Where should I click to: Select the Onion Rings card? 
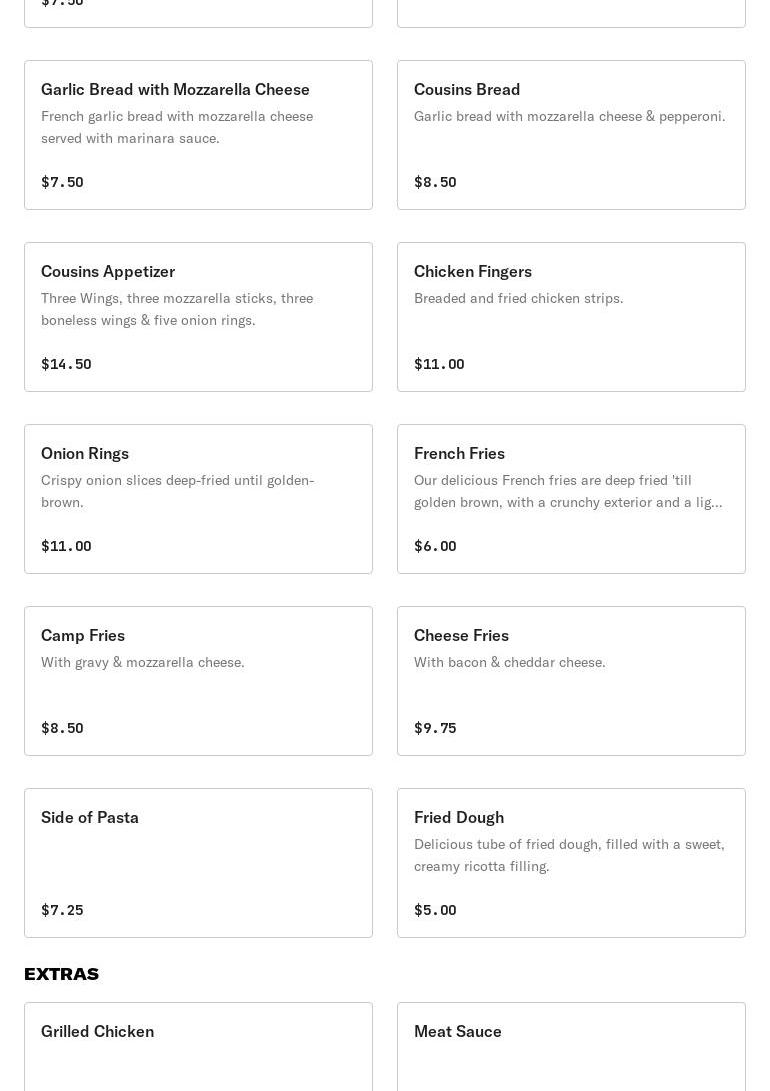(x=198, y=499)
